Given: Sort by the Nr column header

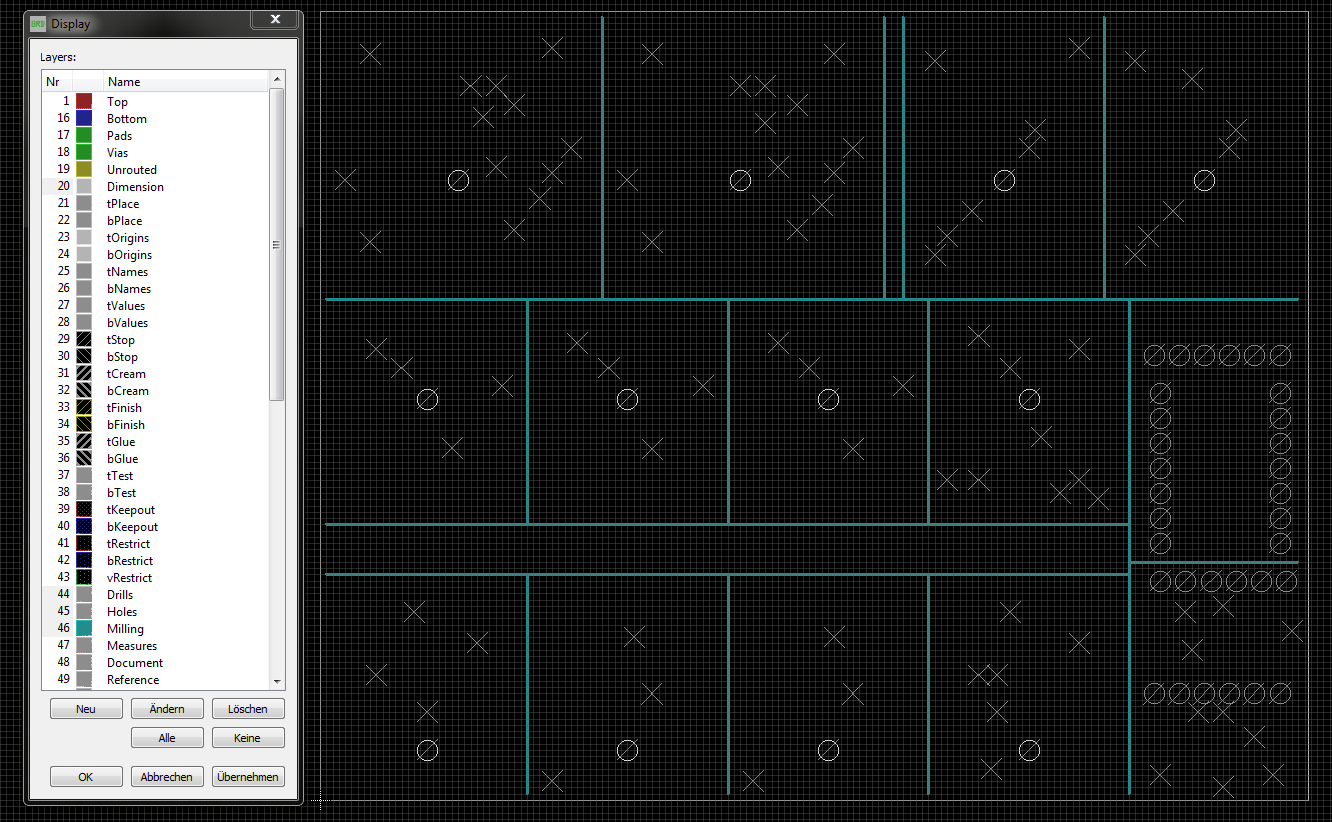Looking at the screenshot, I should pyautogui.click(x=58, y=82).
